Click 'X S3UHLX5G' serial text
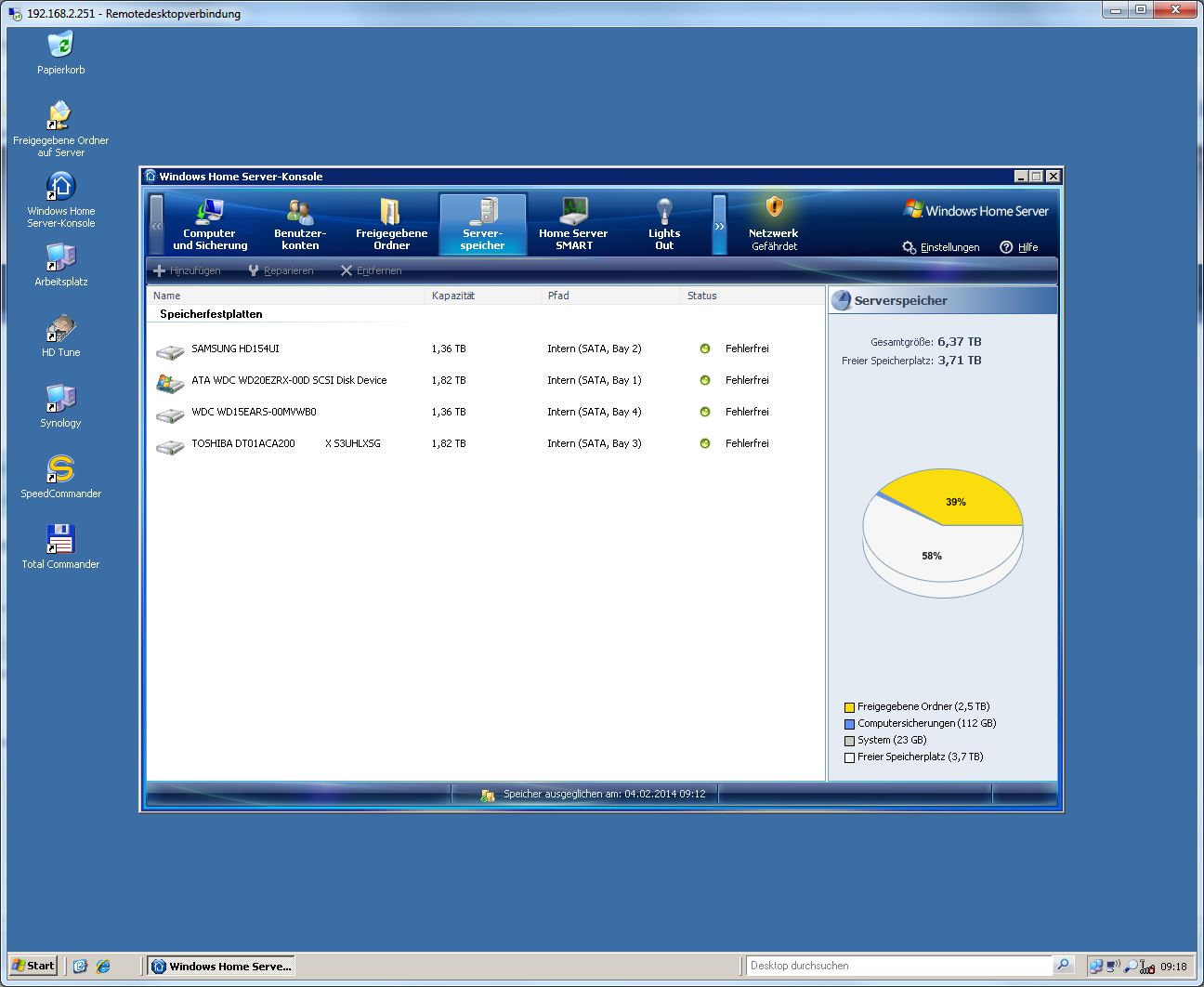 [x=353, y=443]
